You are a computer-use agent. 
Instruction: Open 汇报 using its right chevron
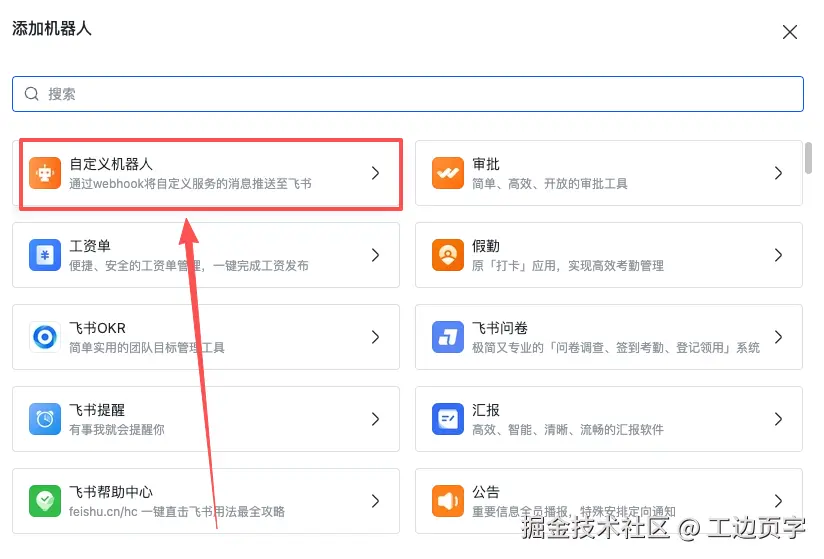pyautogui.click(x=778, y=419)
